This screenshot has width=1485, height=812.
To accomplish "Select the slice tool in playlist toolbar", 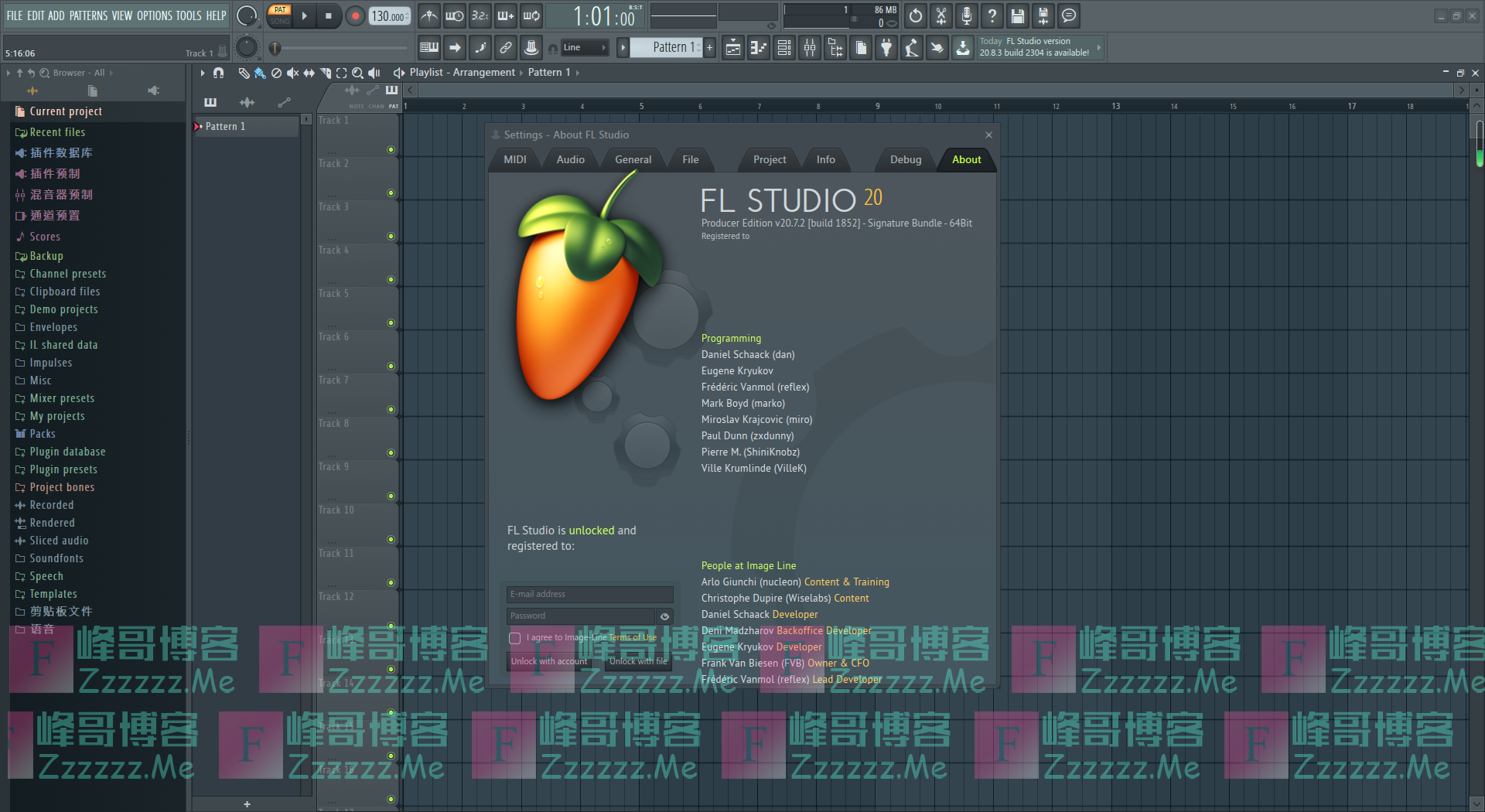I will coord(325,73).
